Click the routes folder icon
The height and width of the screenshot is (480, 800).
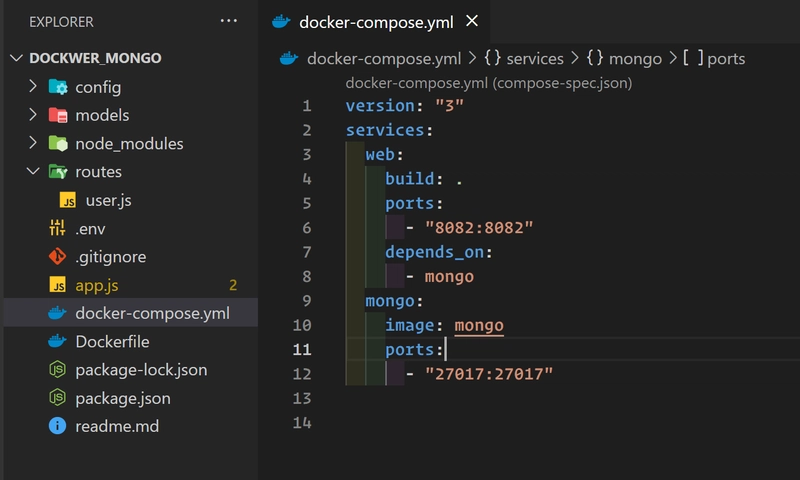(58, 172)
